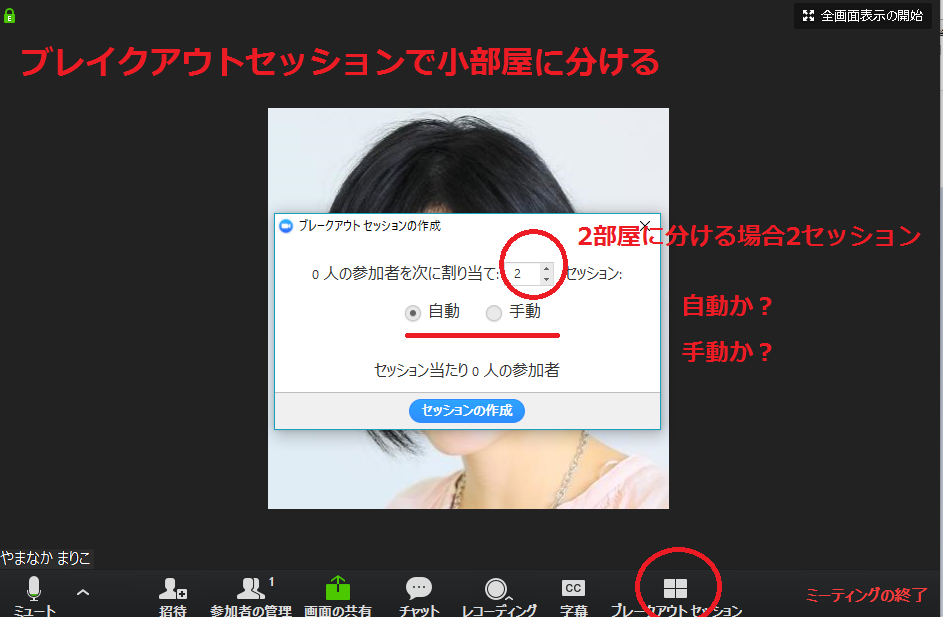Close the ブレークアウトセッションの作成 dialog
Image resolution: width=943 pixels, height=617 pixels.
click(x=645, y=226)
